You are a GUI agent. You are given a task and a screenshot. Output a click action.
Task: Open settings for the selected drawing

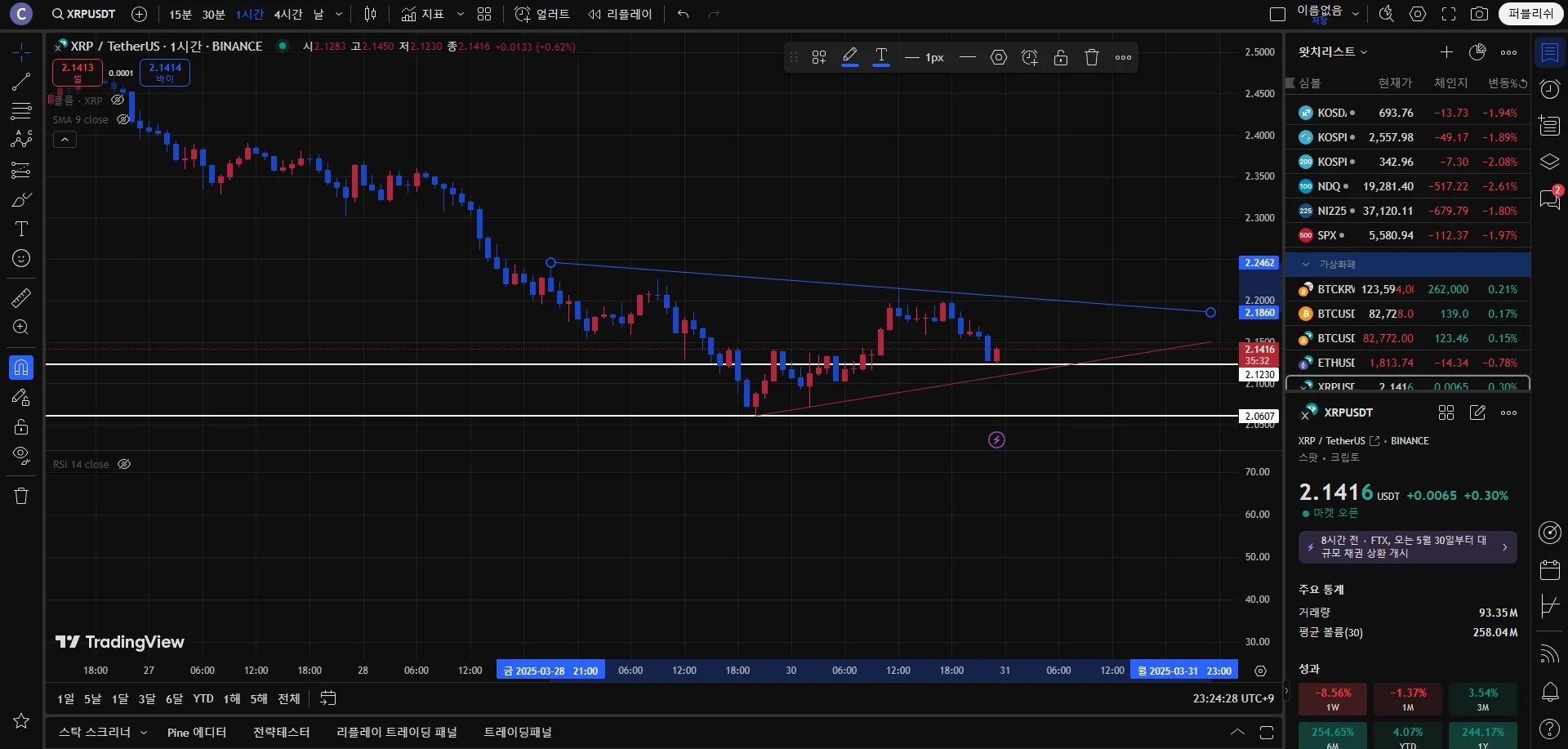point(999,57)
